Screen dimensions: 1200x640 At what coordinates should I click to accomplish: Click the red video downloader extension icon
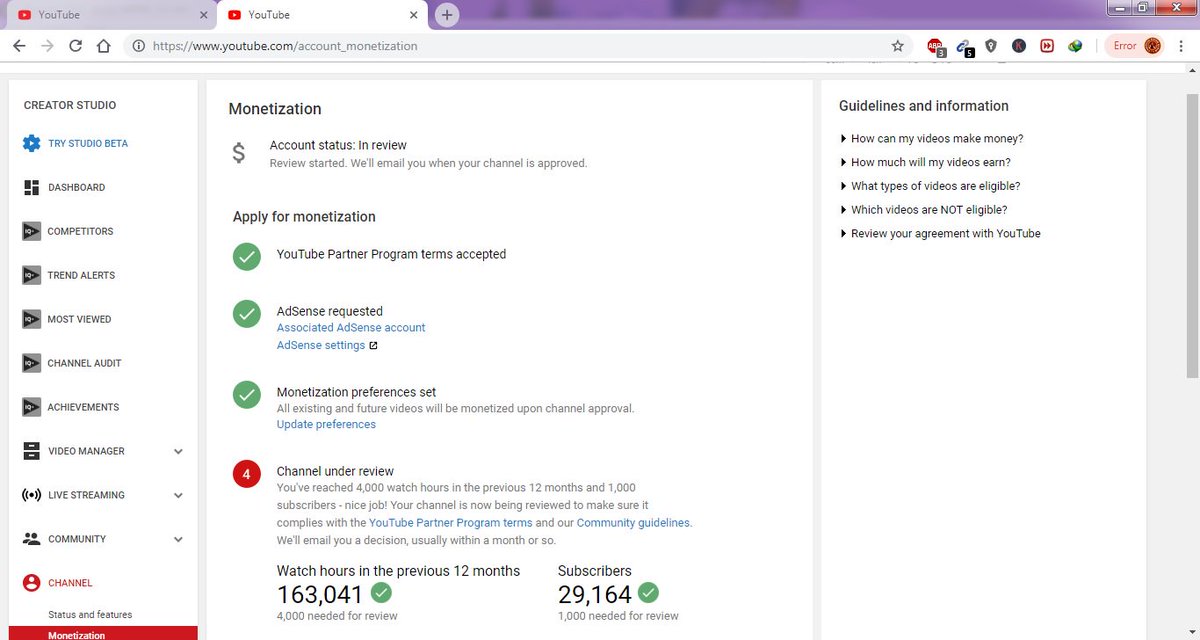tap(1047, 46)
